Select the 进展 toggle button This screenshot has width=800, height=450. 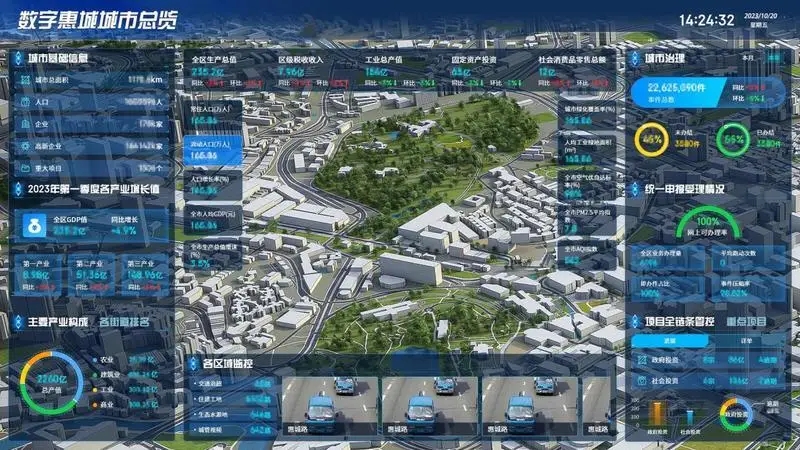pos(669,341)
